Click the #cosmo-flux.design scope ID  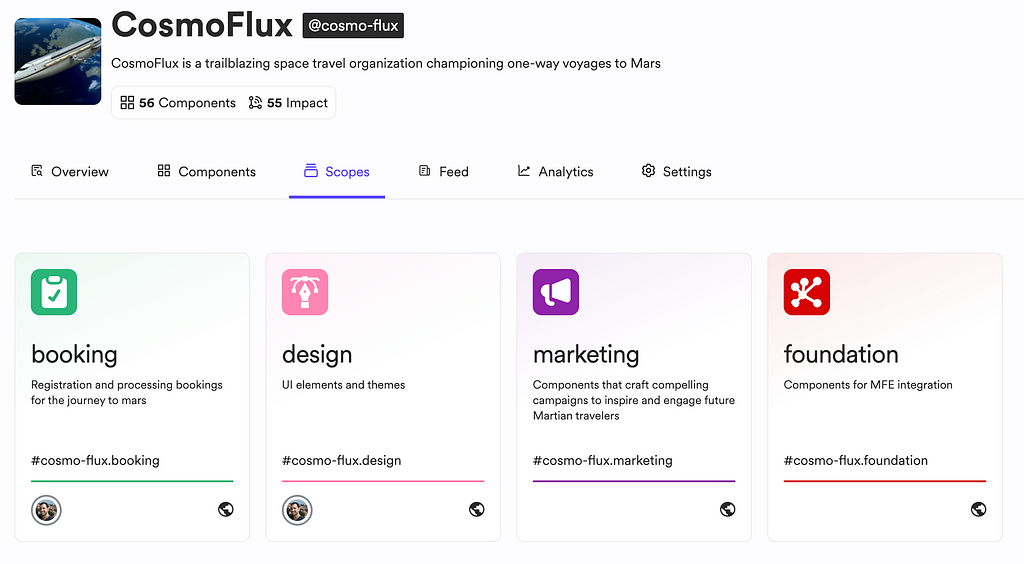[x=342, y=460]
